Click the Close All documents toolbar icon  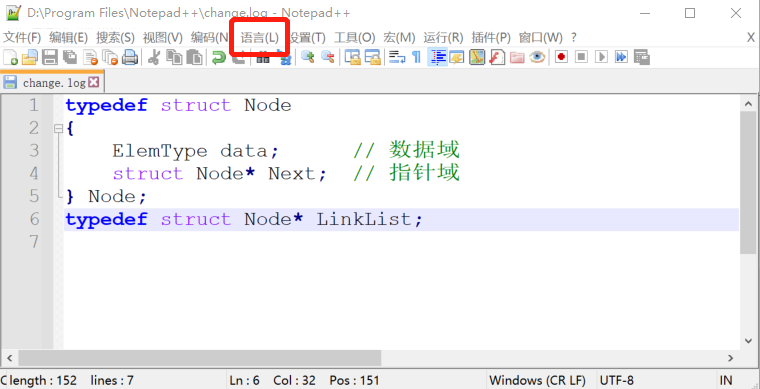[110, 57]
